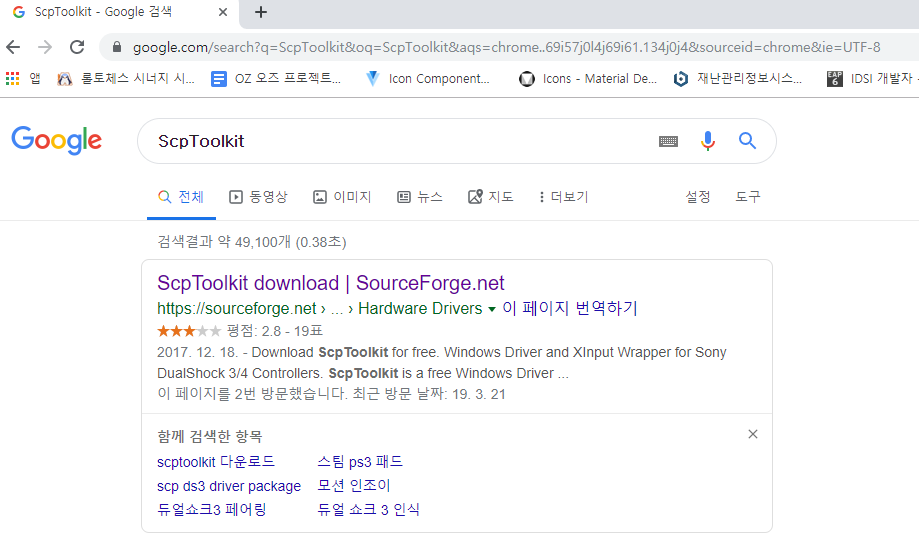The image size is (919, 545).
Task: Expand the green result options arrow
Action: coord(492,309)
